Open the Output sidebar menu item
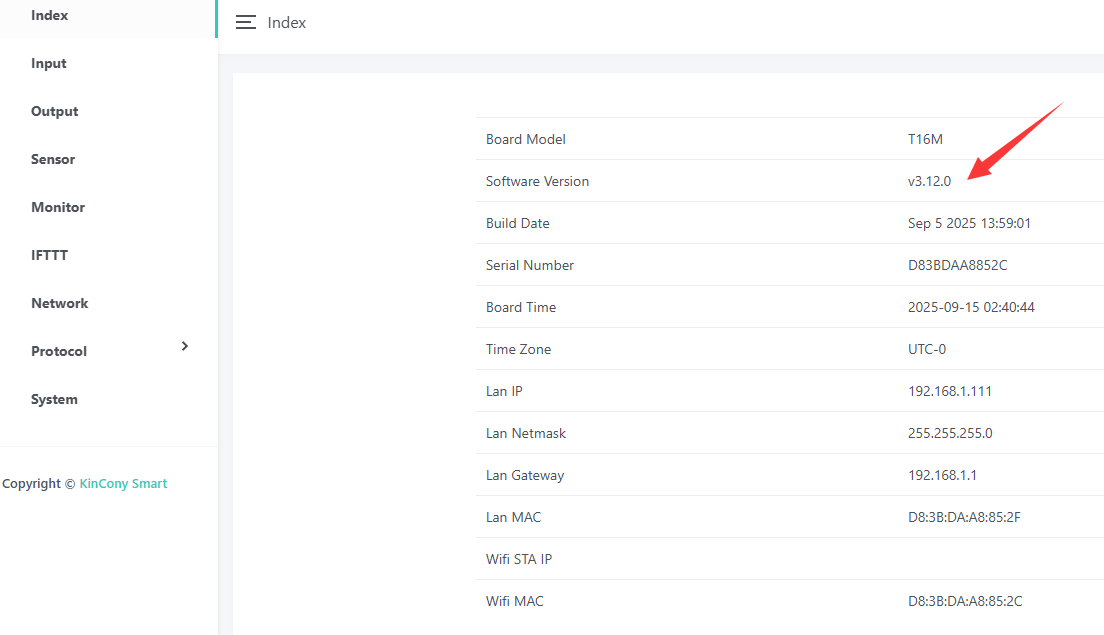The width and height of the screenshot is (1104, 635). 54,112
